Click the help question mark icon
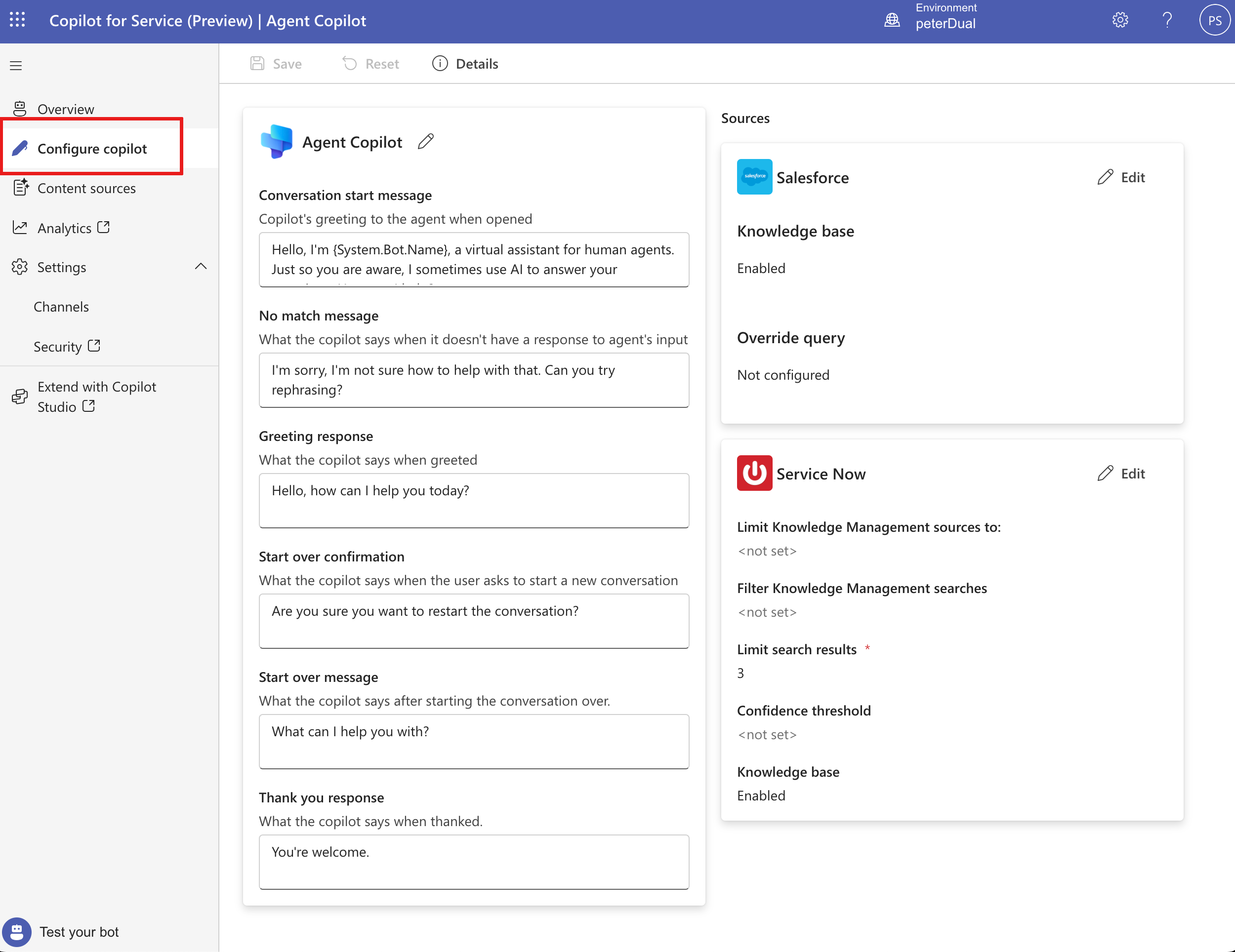This screenshot has width=1235, height=952. [x=1167, y=20]
